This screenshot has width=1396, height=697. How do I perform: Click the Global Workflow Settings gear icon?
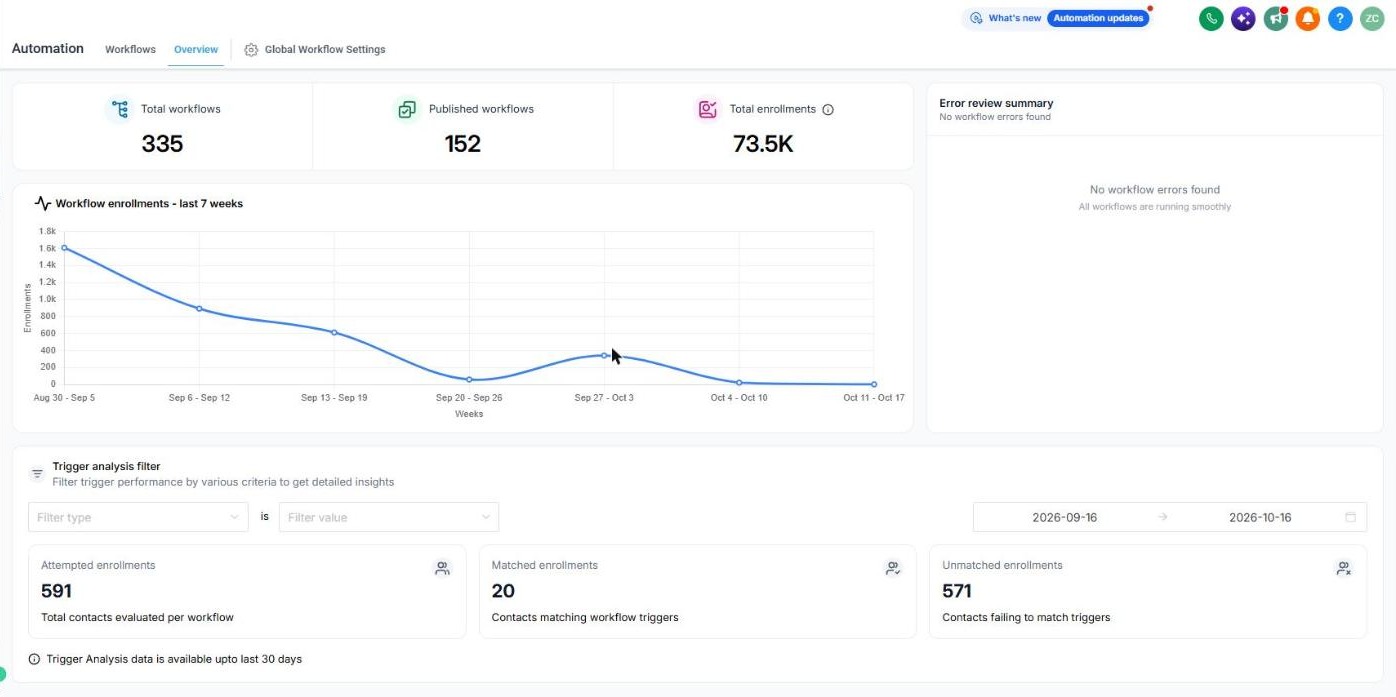(251, 50)
